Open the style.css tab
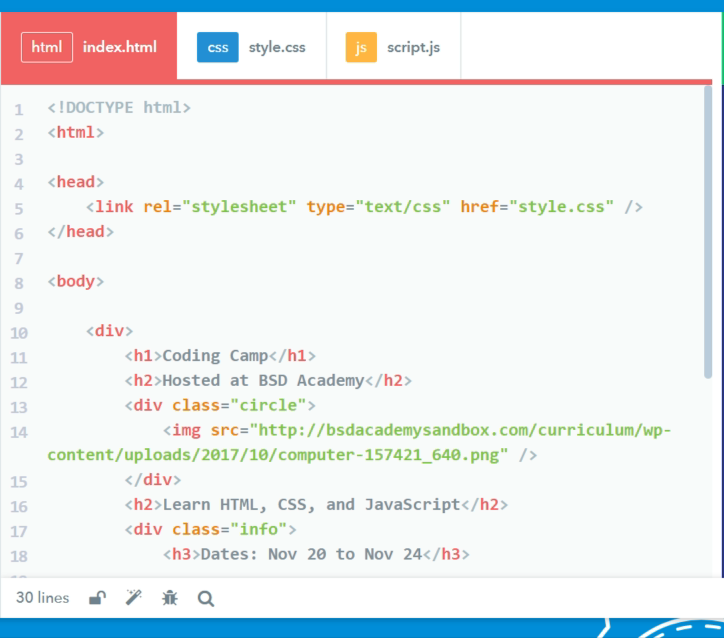 click(252, 47)
